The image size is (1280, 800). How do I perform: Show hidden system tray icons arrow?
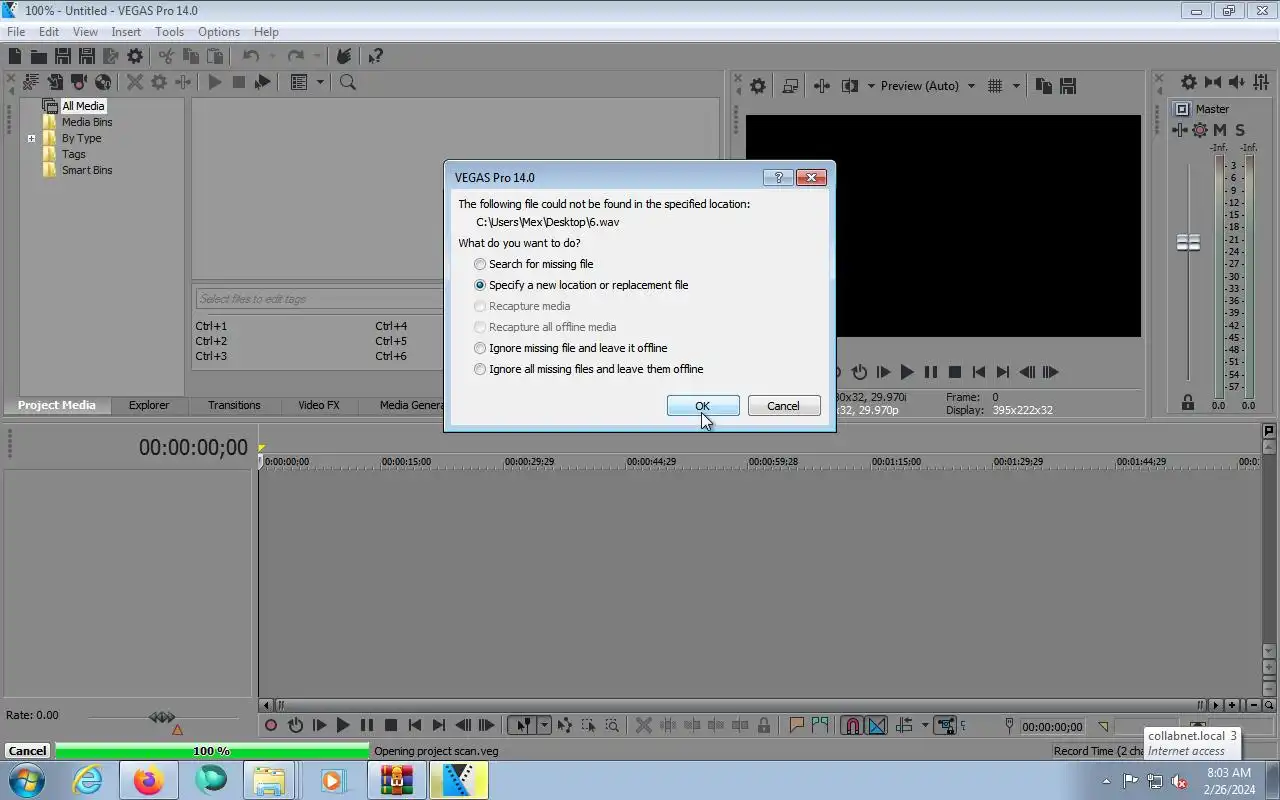[x=1105, y=781]
